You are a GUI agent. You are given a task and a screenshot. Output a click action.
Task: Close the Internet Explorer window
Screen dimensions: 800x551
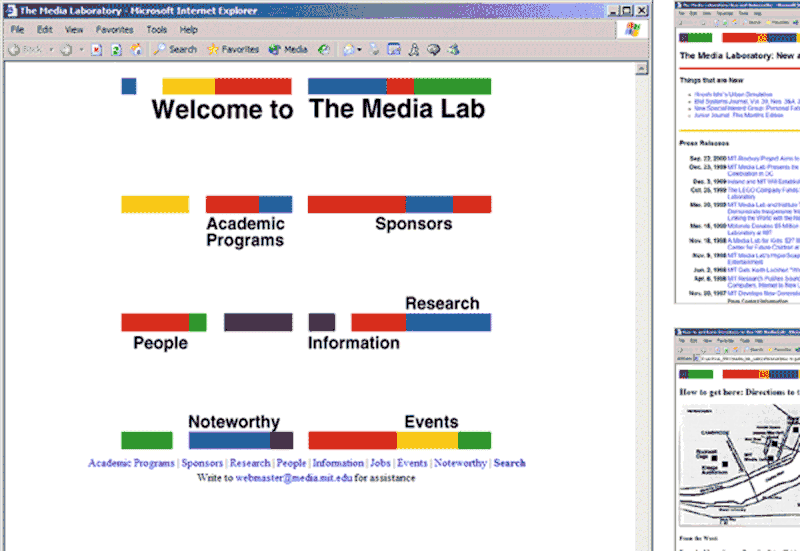click(642, 11)
